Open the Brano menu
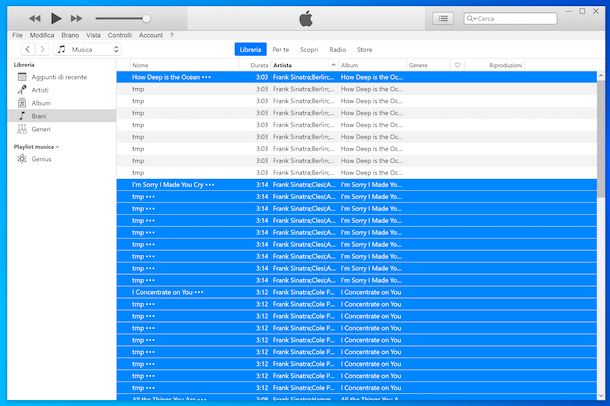This screenshot has width=610, height=406. (x=70, y=35)
